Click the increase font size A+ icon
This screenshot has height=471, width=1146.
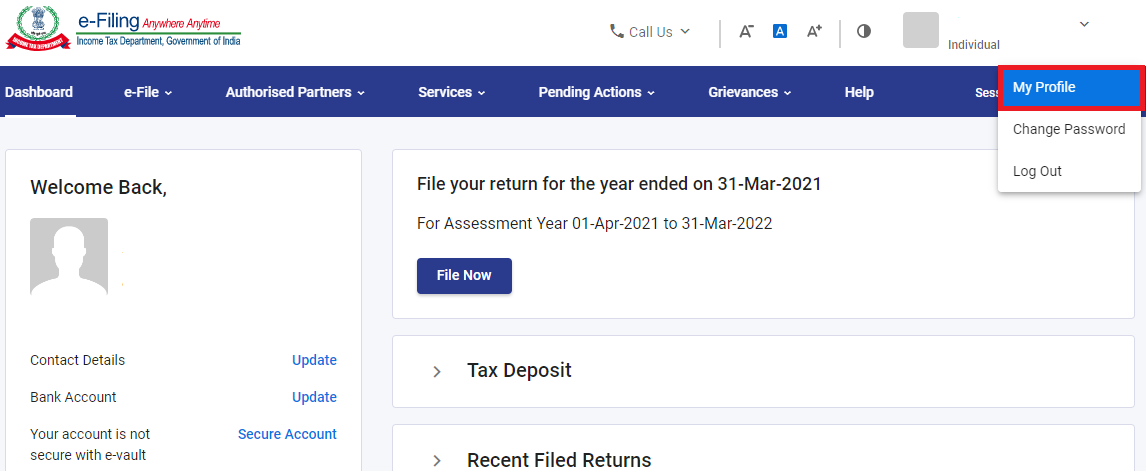coord(814,31)
